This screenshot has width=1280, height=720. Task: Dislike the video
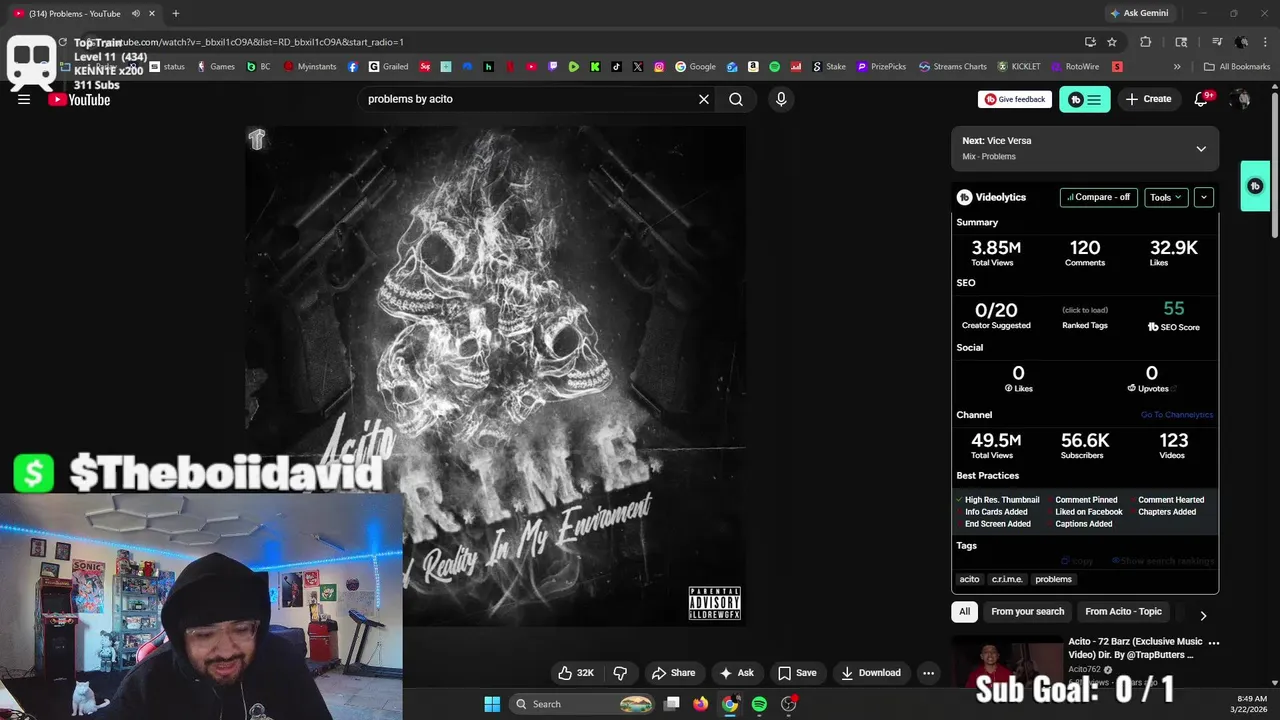[620, 673]
